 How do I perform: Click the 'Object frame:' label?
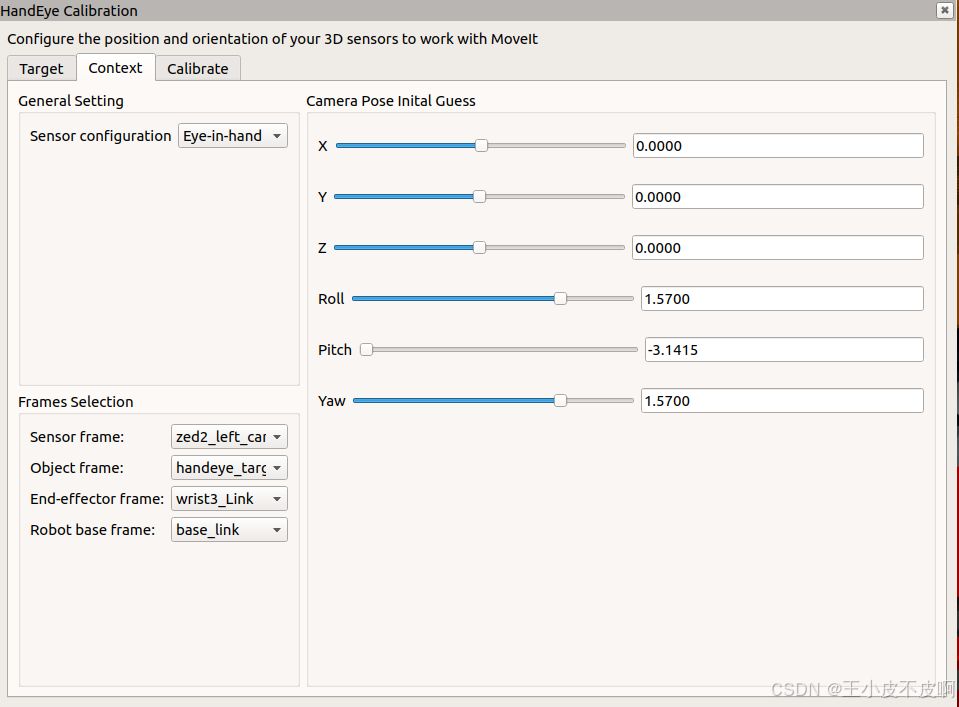(x=77, y=468)
